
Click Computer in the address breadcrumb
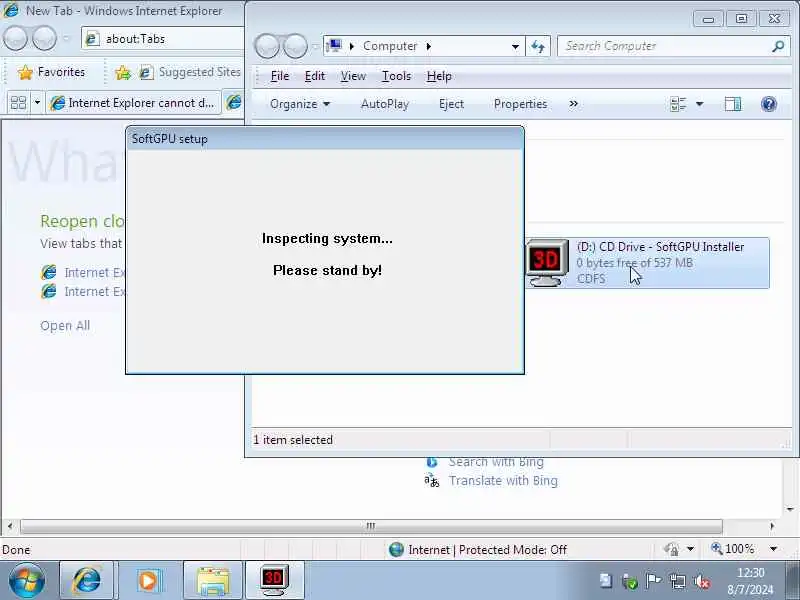pos(390,46)
